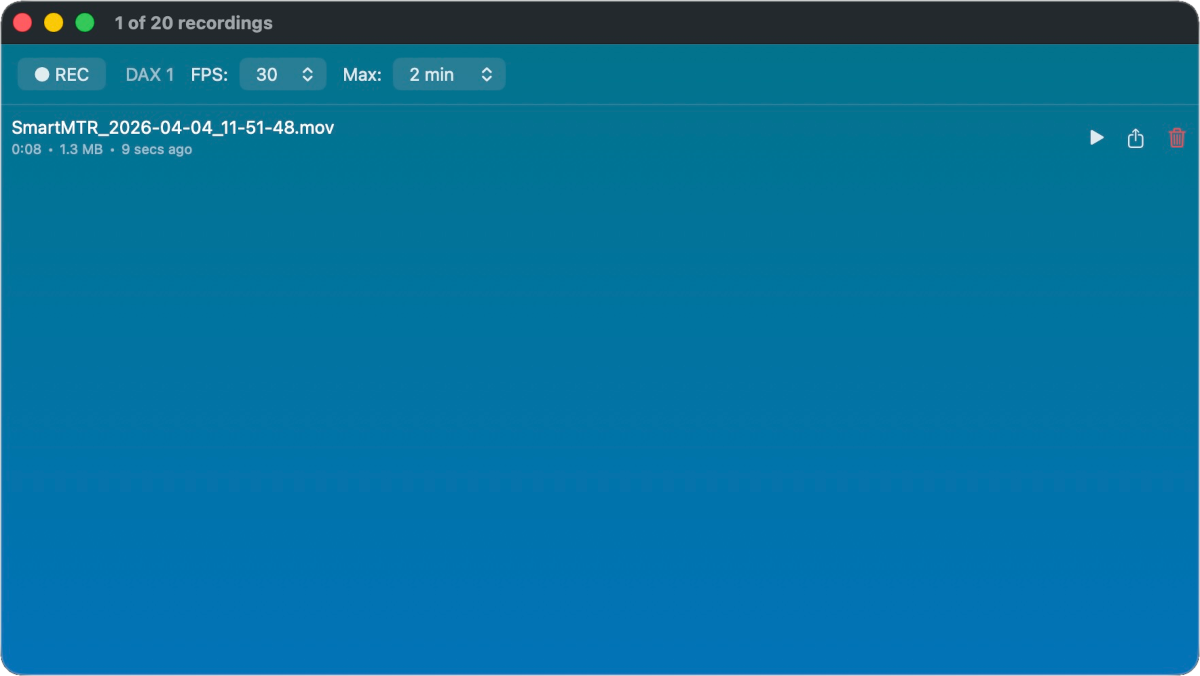Share the SmartMTR recording
The width and height of the screenshot is (1200, 676).
pyautogui.click(x=1136, y=138)
